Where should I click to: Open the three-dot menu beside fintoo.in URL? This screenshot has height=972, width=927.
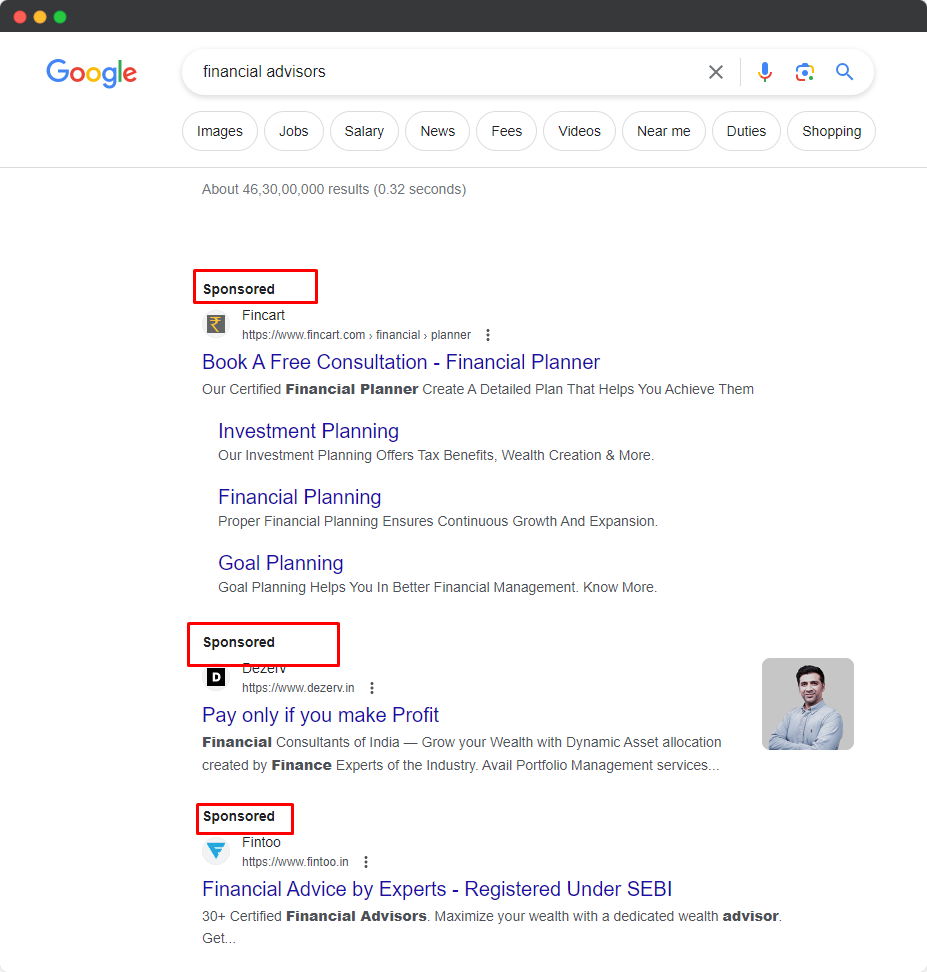366,862
